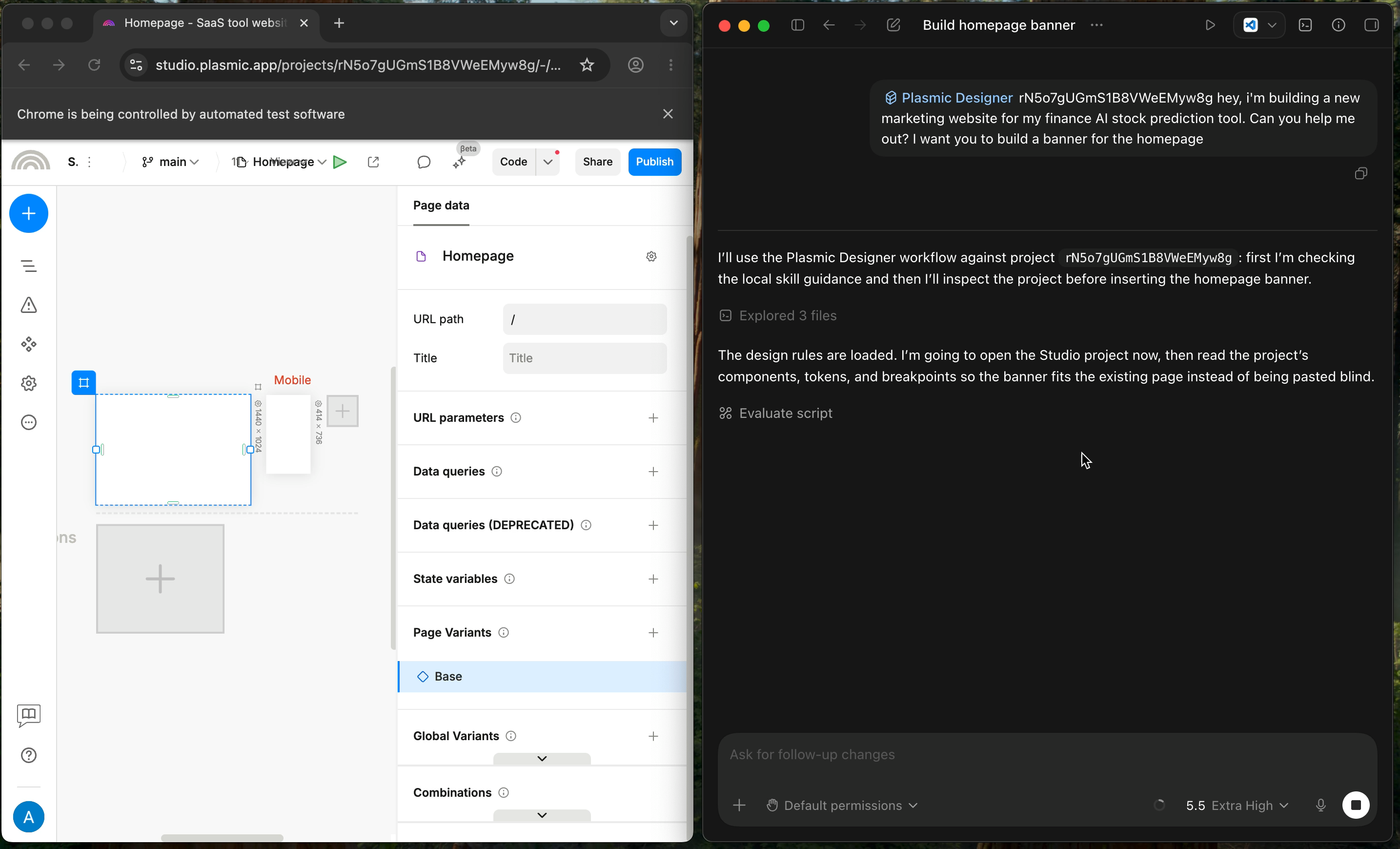Open the Beta AI sparkle icon
This screenshot has width=1400, height=849.
[459, 163]
